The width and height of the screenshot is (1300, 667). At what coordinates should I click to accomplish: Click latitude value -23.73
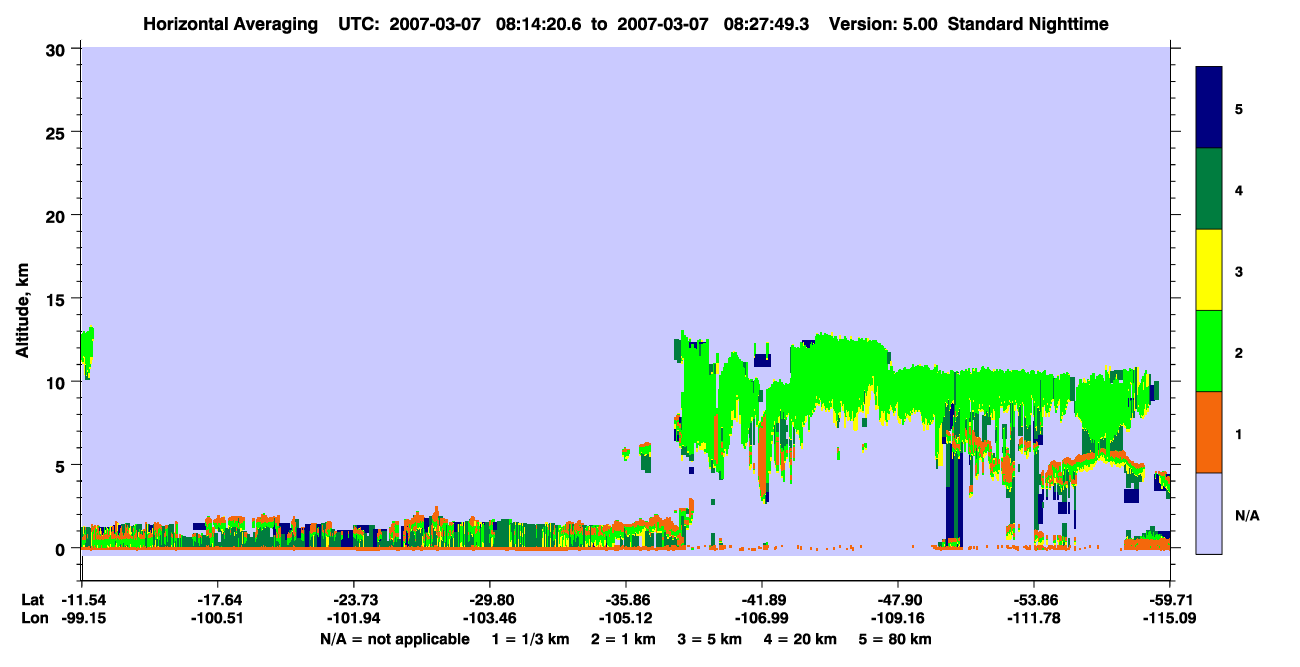[x=354, y=600]
